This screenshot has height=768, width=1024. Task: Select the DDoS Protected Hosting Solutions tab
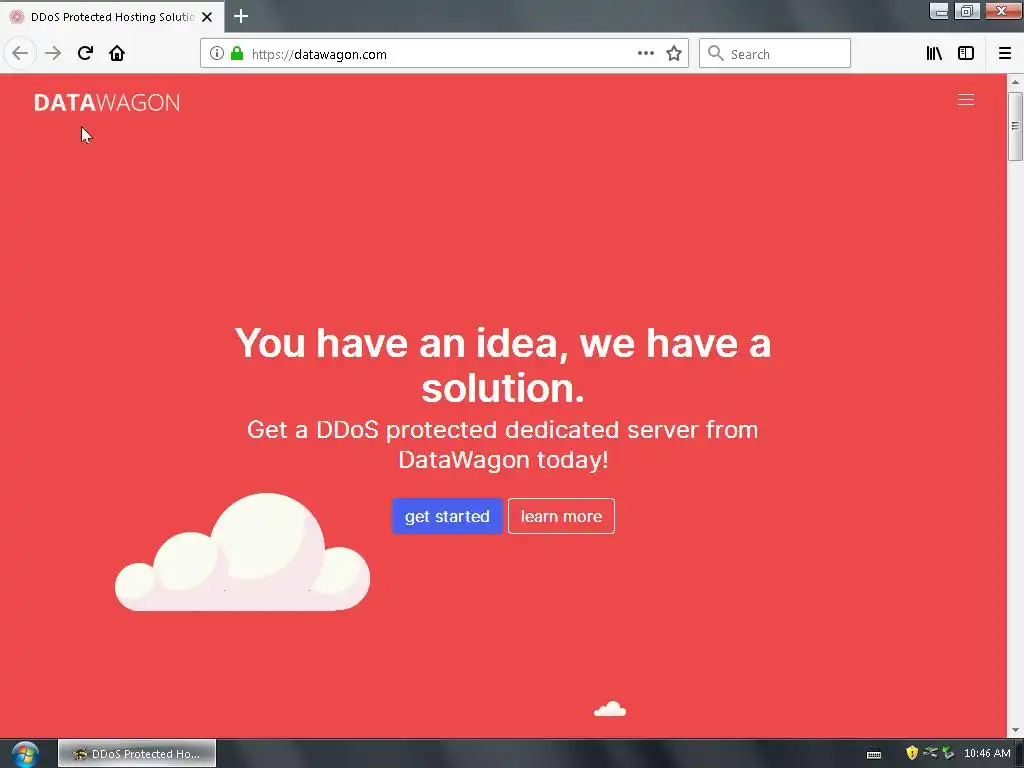point(112,17)
